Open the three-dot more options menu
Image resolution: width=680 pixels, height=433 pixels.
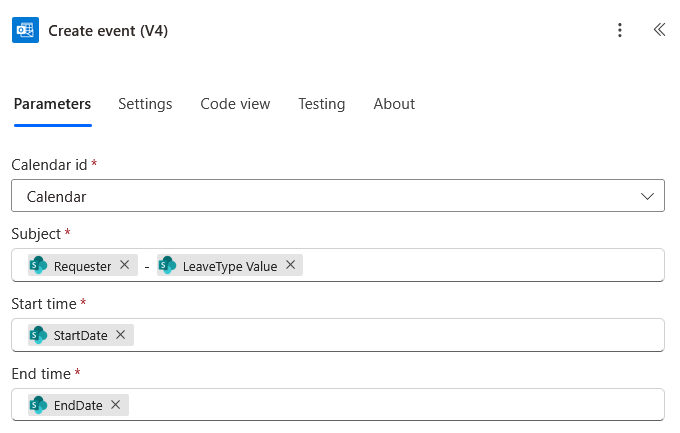pos(620,30)
